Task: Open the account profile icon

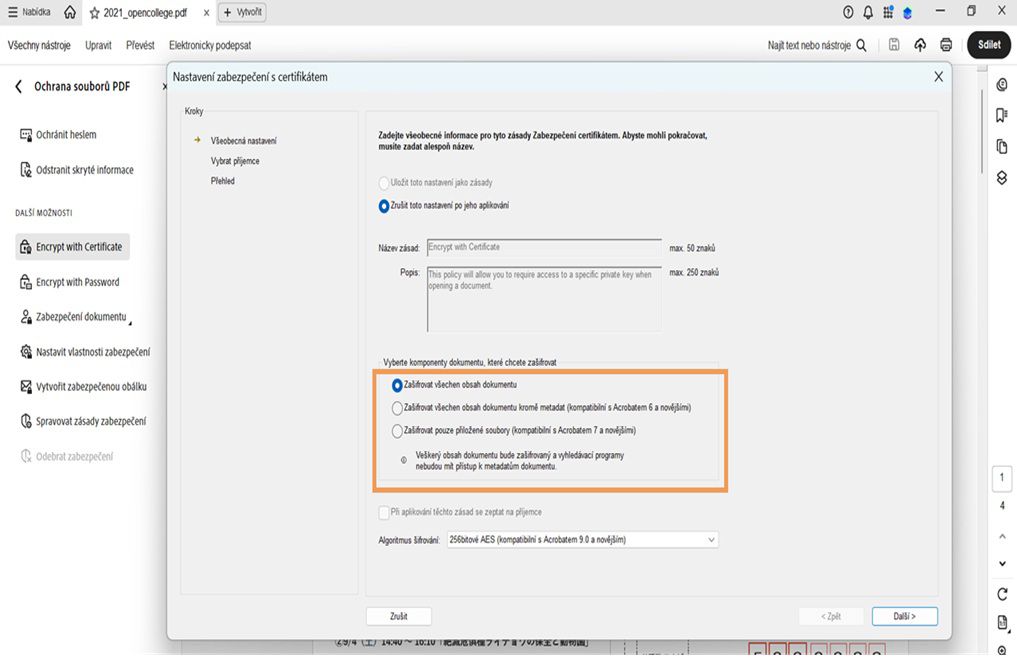Action: (907, 12)
